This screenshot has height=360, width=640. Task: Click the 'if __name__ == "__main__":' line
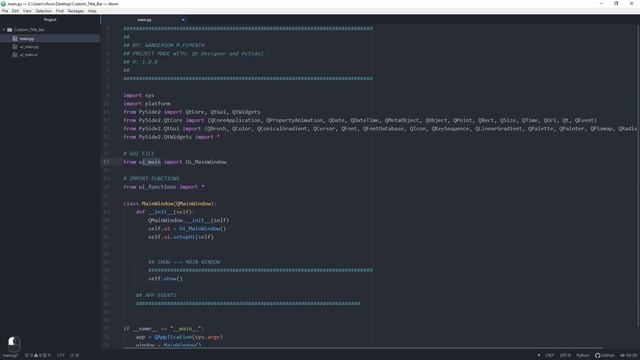[164, 329]
